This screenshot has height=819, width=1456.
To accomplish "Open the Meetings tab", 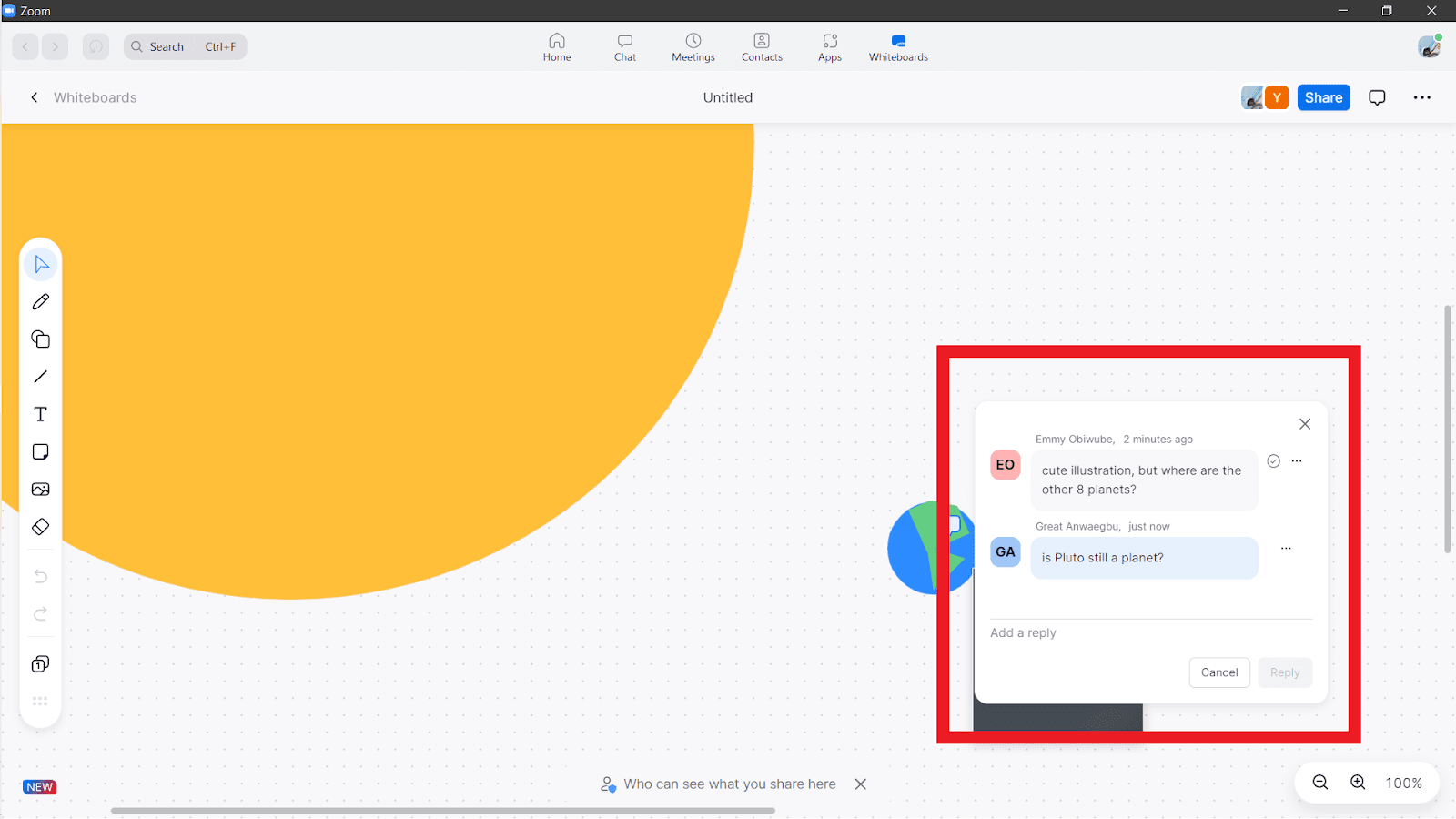I will [693, 46].
